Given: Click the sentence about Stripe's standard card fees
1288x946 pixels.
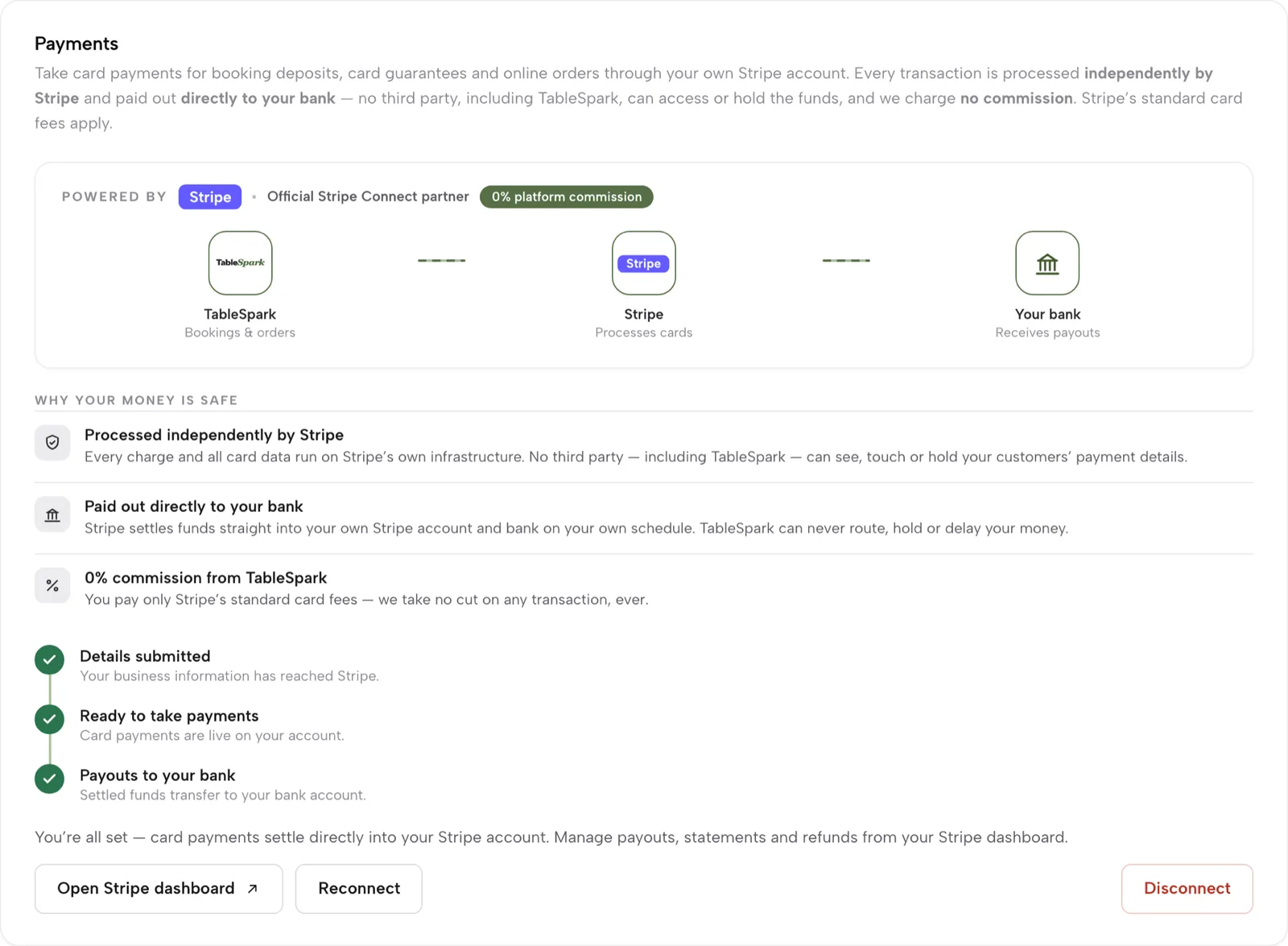Looking at the screenshot, I should 366,600.
